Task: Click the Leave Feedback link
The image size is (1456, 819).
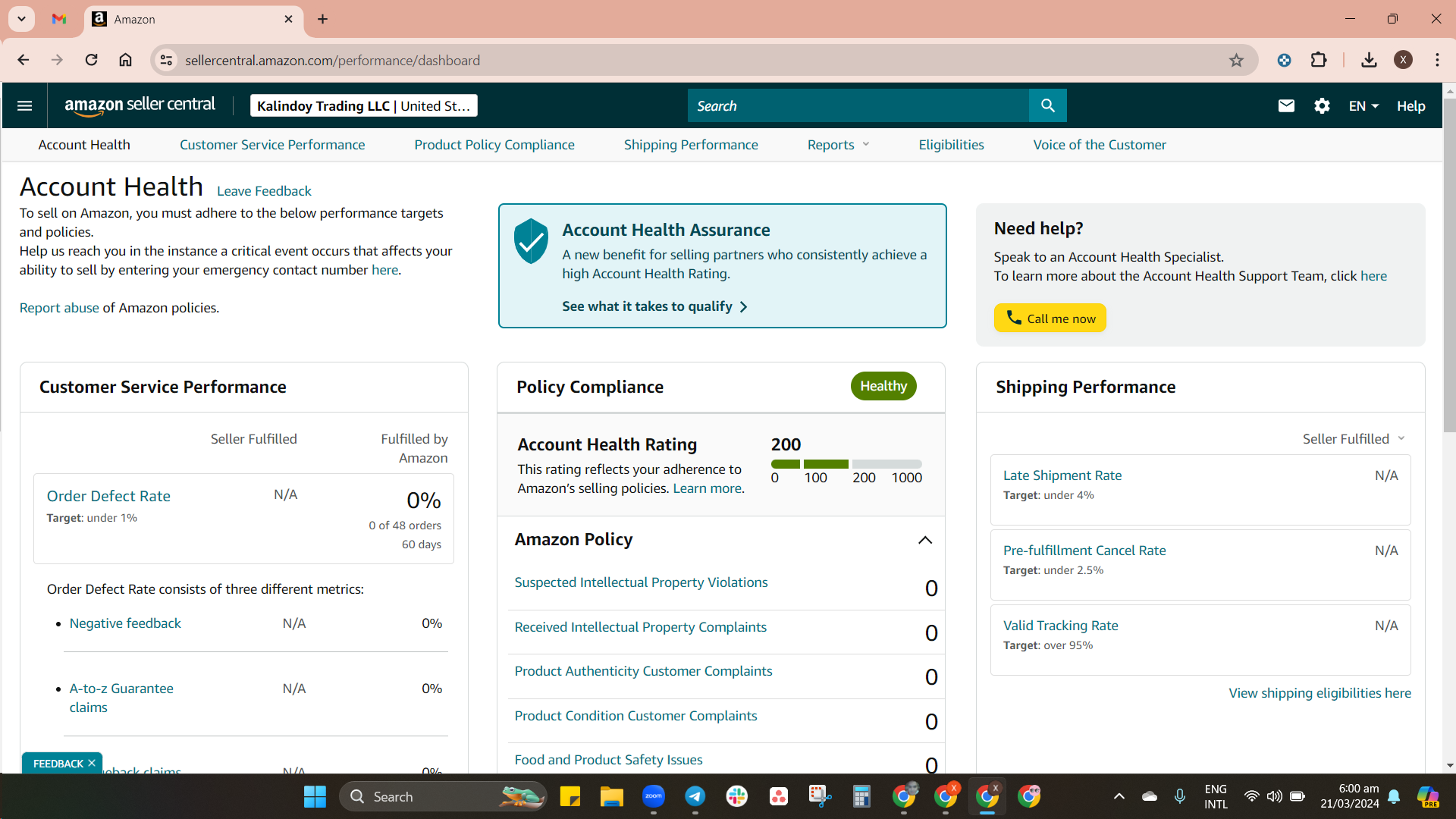Action: 264,191
